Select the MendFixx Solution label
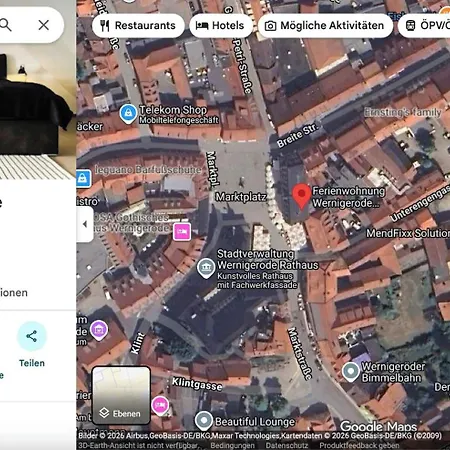 click(x=408, y=233)
